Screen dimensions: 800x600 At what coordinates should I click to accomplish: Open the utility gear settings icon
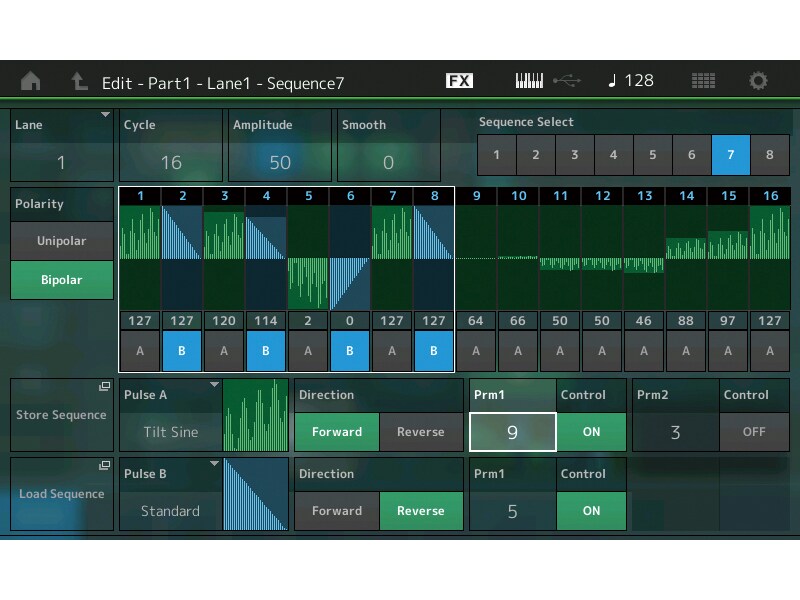tap(758, 81)
